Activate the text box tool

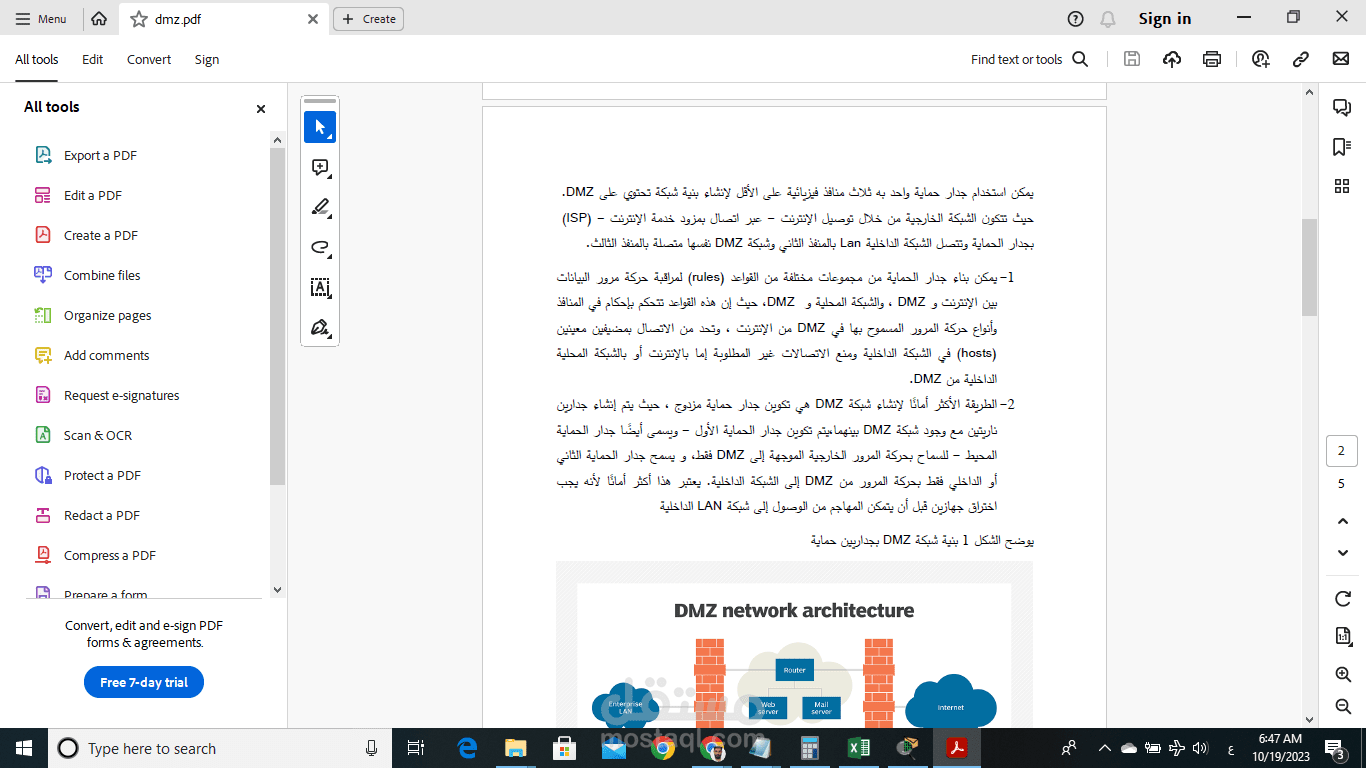coord(320,287)
